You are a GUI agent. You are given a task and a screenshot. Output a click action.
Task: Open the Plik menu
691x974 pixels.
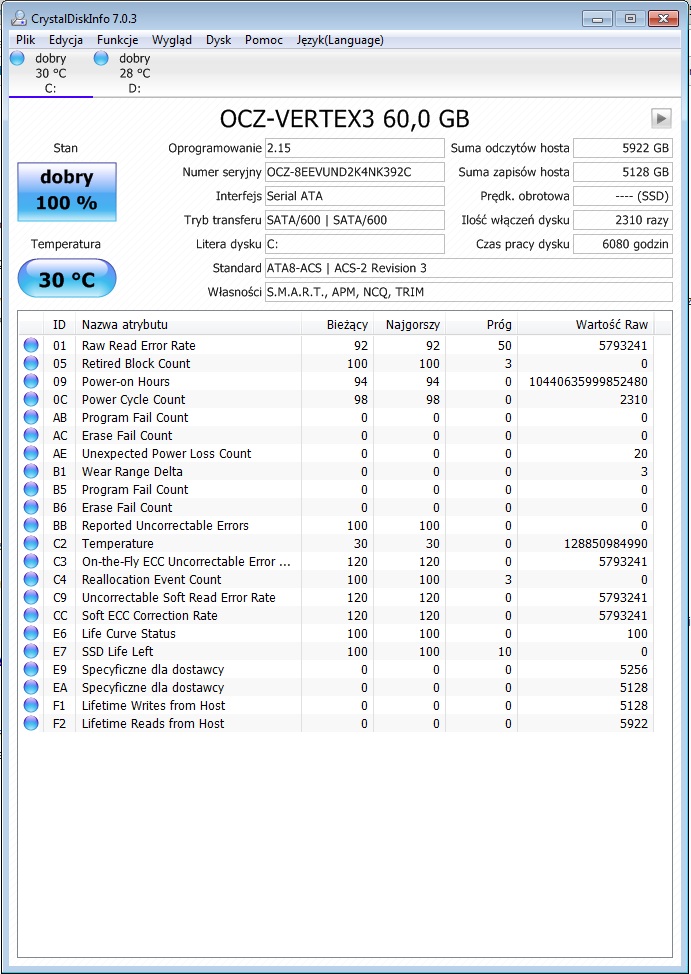click(x=25, y=40)
